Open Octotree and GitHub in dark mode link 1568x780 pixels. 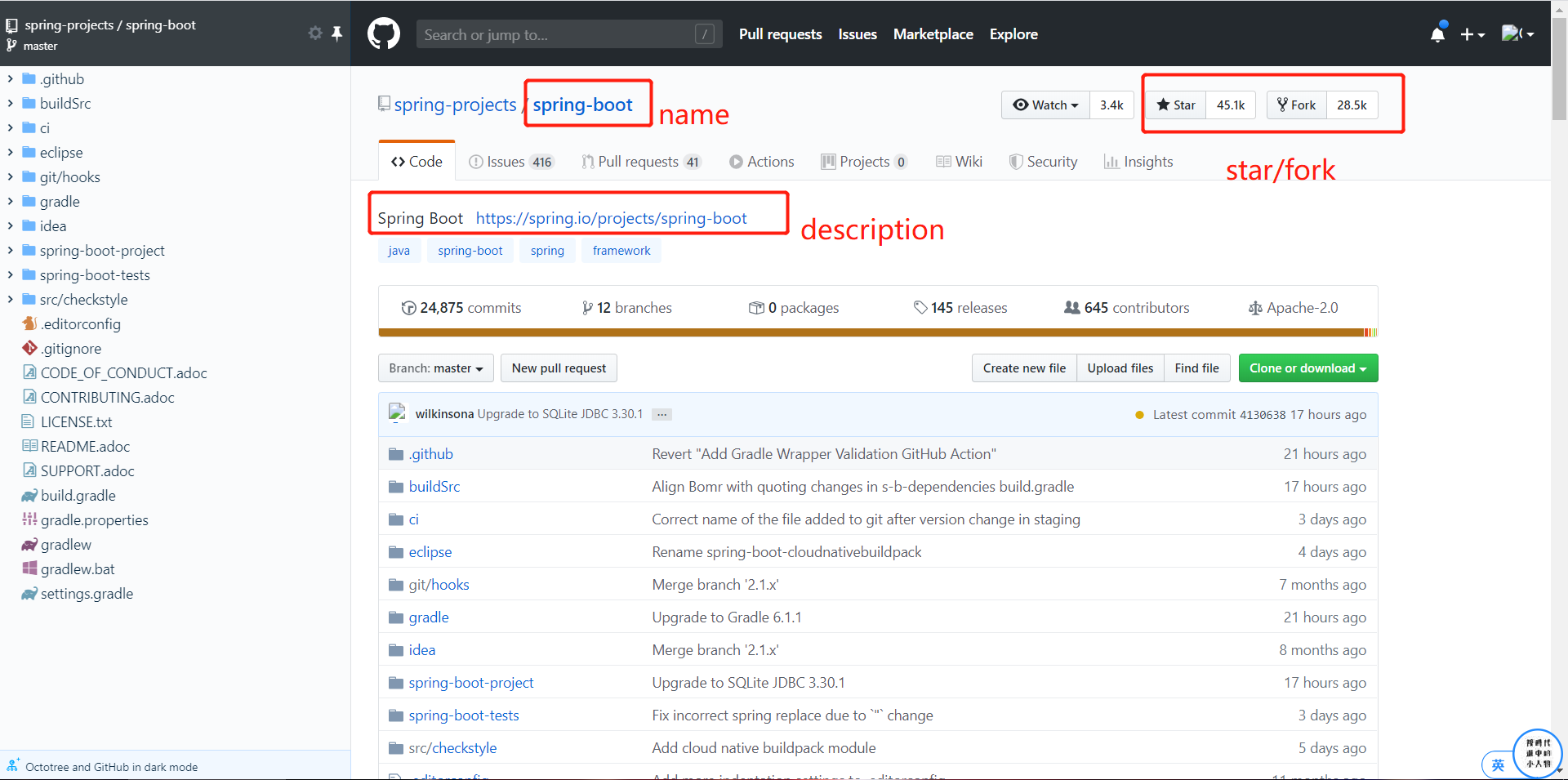coord(111,767)
